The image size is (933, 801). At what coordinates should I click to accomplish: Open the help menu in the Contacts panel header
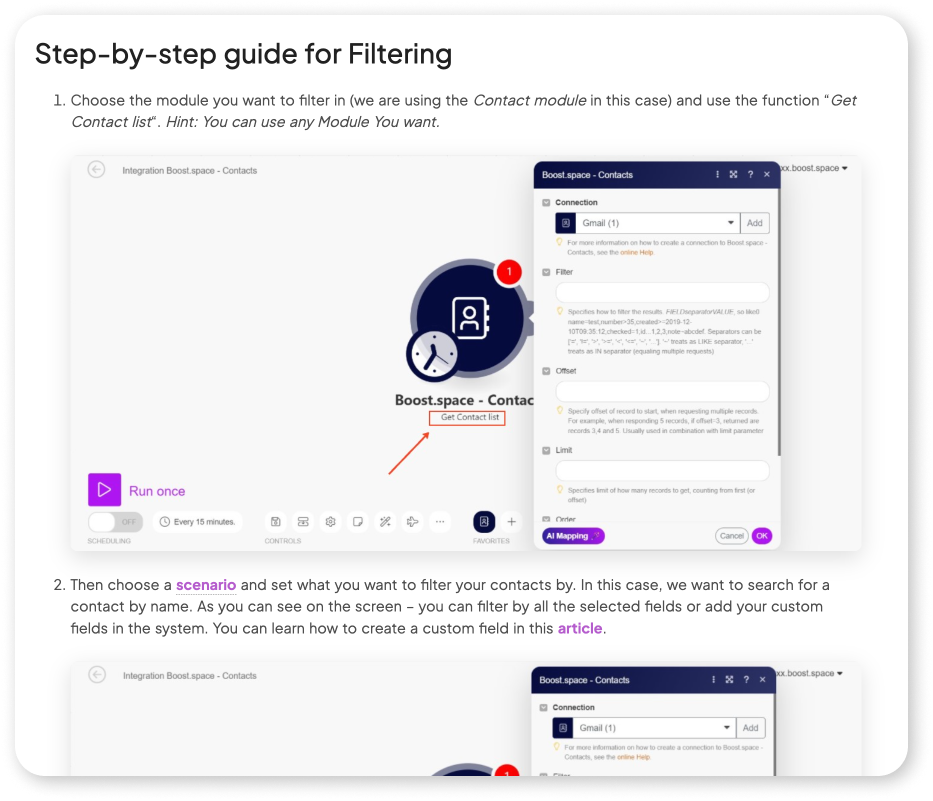point(750,174)
